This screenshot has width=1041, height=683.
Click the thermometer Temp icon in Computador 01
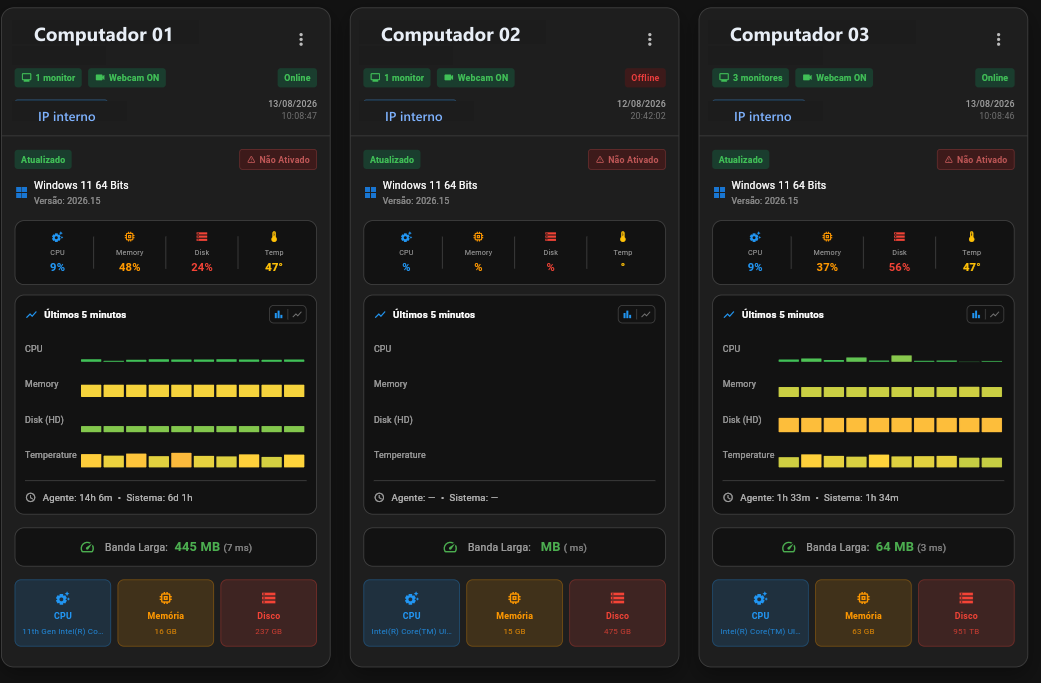274,237
